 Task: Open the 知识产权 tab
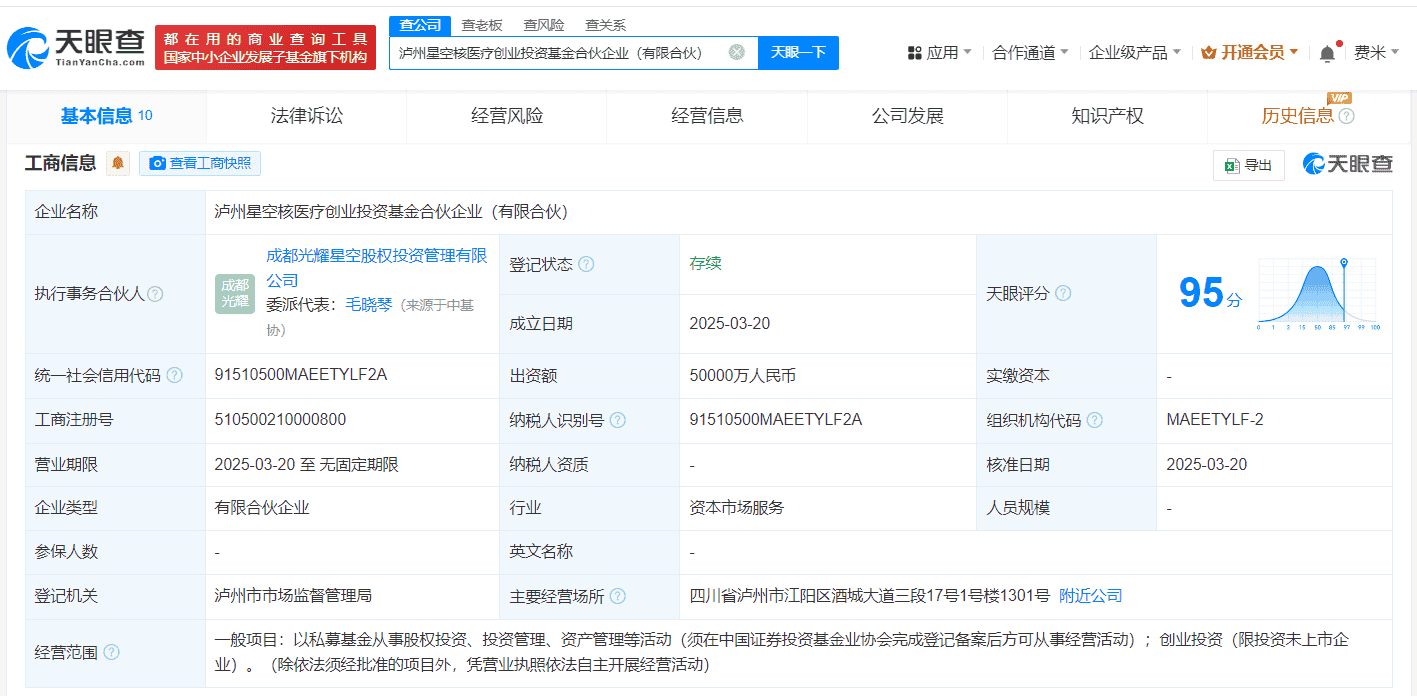pos(1107,116)
